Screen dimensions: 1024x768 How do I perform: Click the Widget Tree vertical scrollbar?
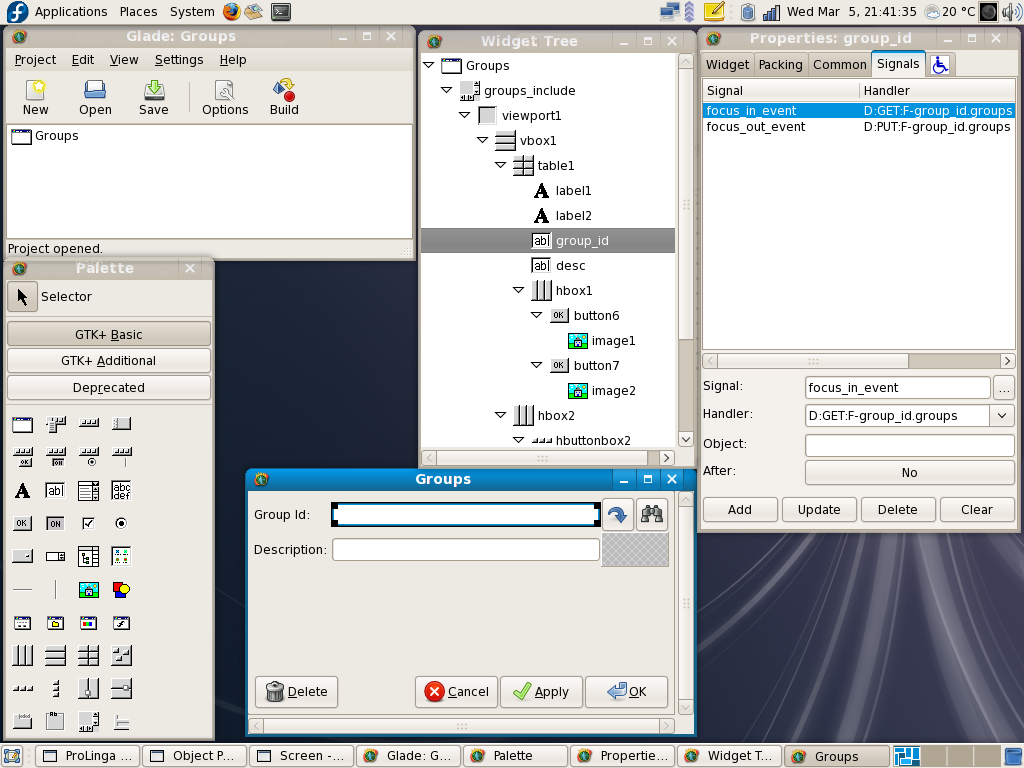point(686,250)
